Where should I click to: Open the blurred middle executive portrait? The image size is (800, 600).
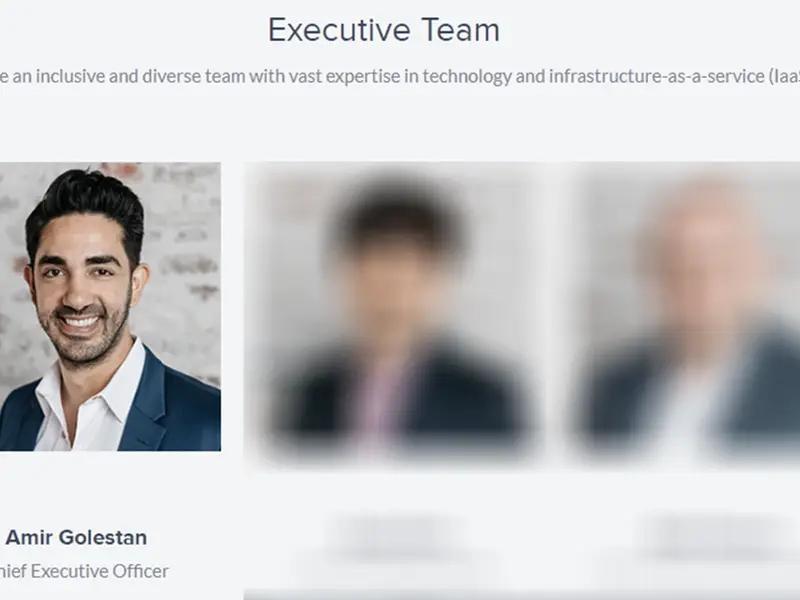tap(398, 312)
